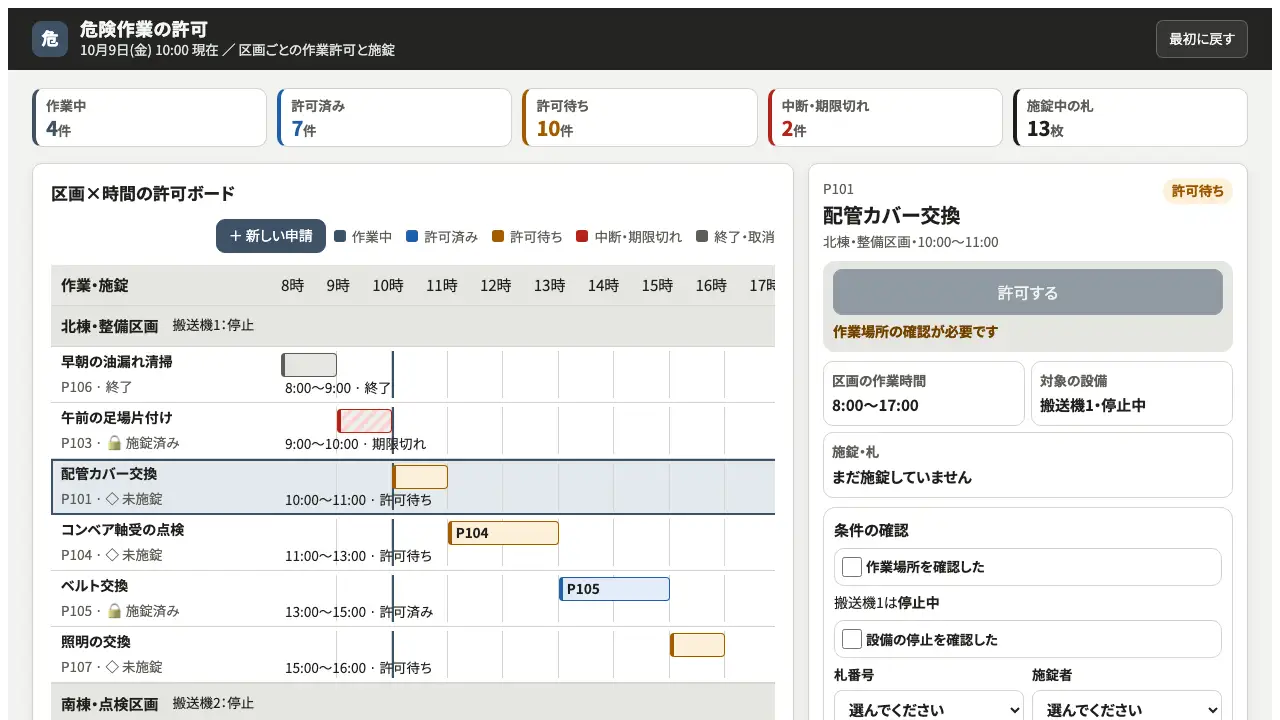The height and width of the screenshot is (720, 1280).
Task: Open the 施錠者 dropdown
Action: 1127,709
